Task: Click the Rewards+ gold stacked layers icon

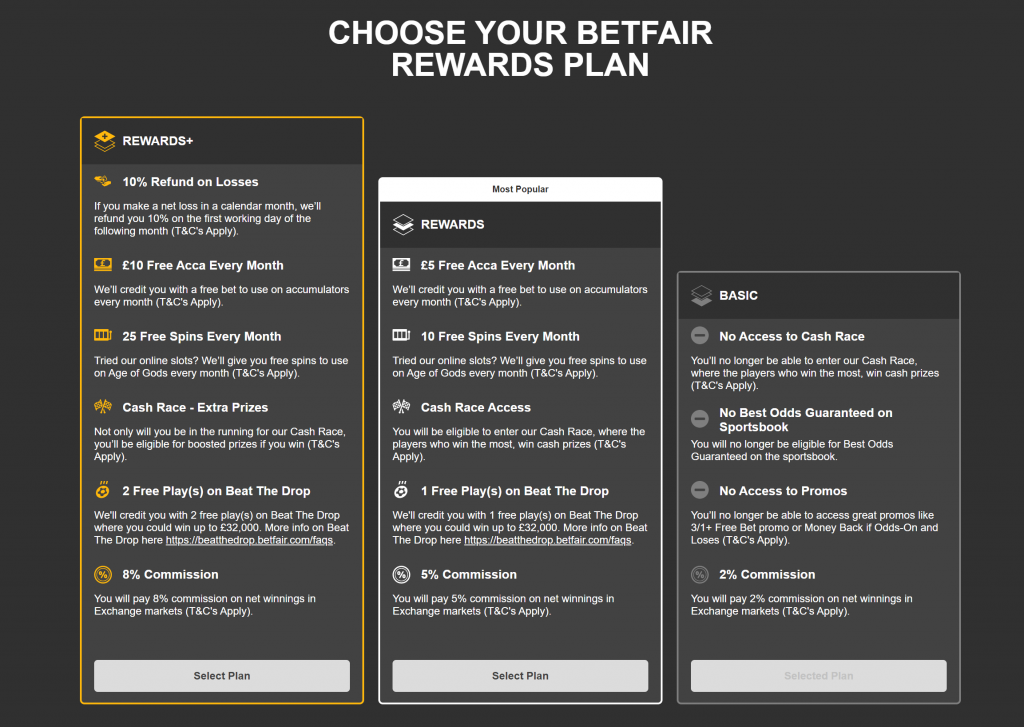Action: (x=104, y=140)
